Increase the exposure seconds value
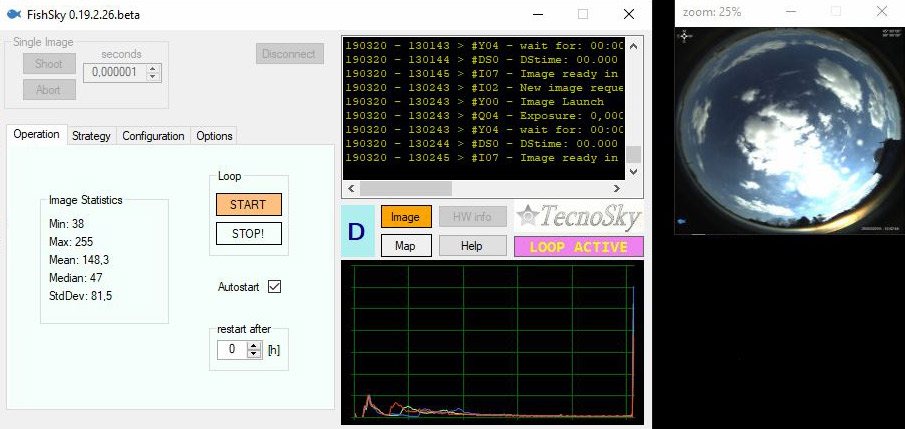 [x=152, y=68]
